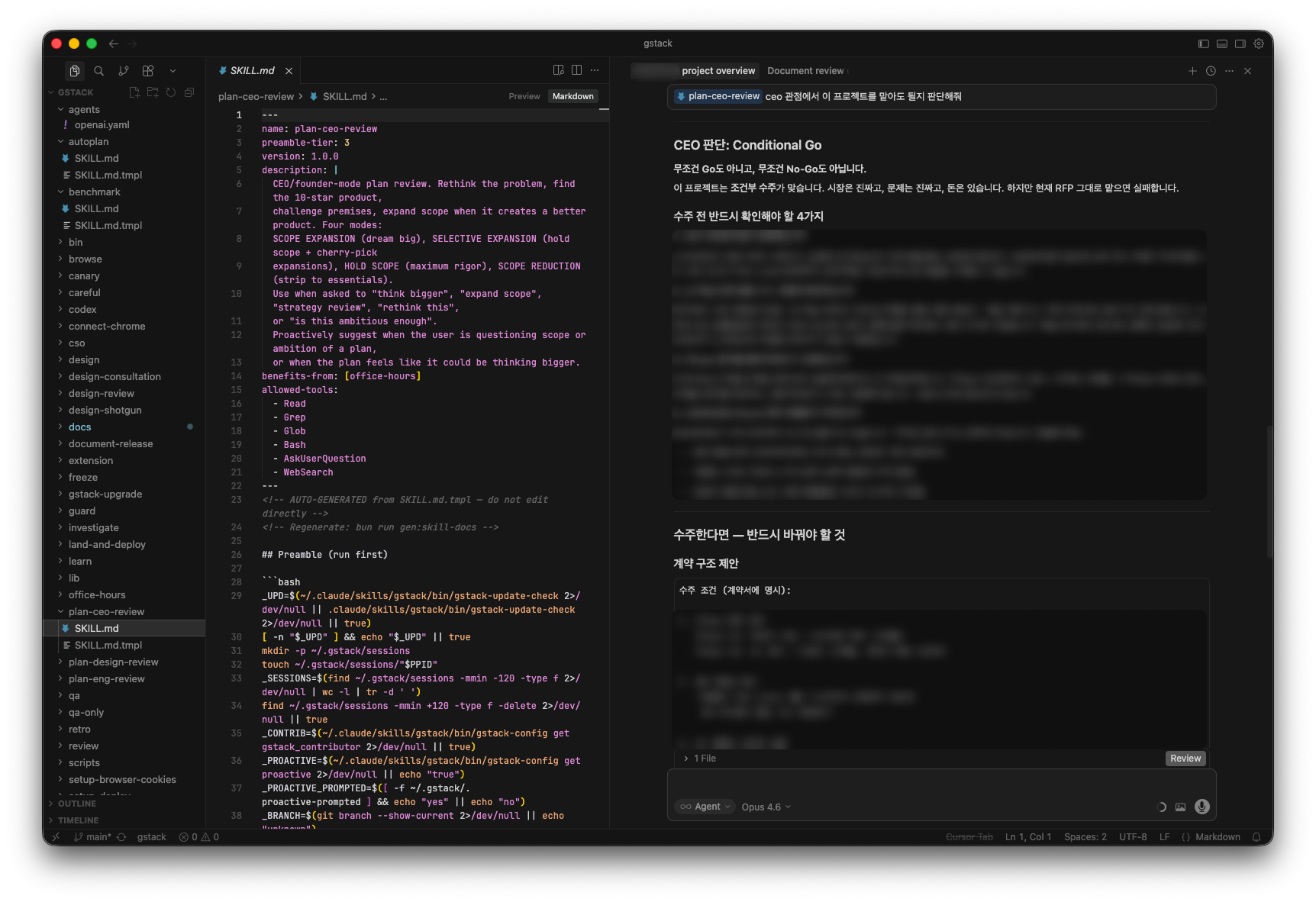Expand the TIMELINE section
This screenshot has height=902, width=1316.
[x=78, y=820]
